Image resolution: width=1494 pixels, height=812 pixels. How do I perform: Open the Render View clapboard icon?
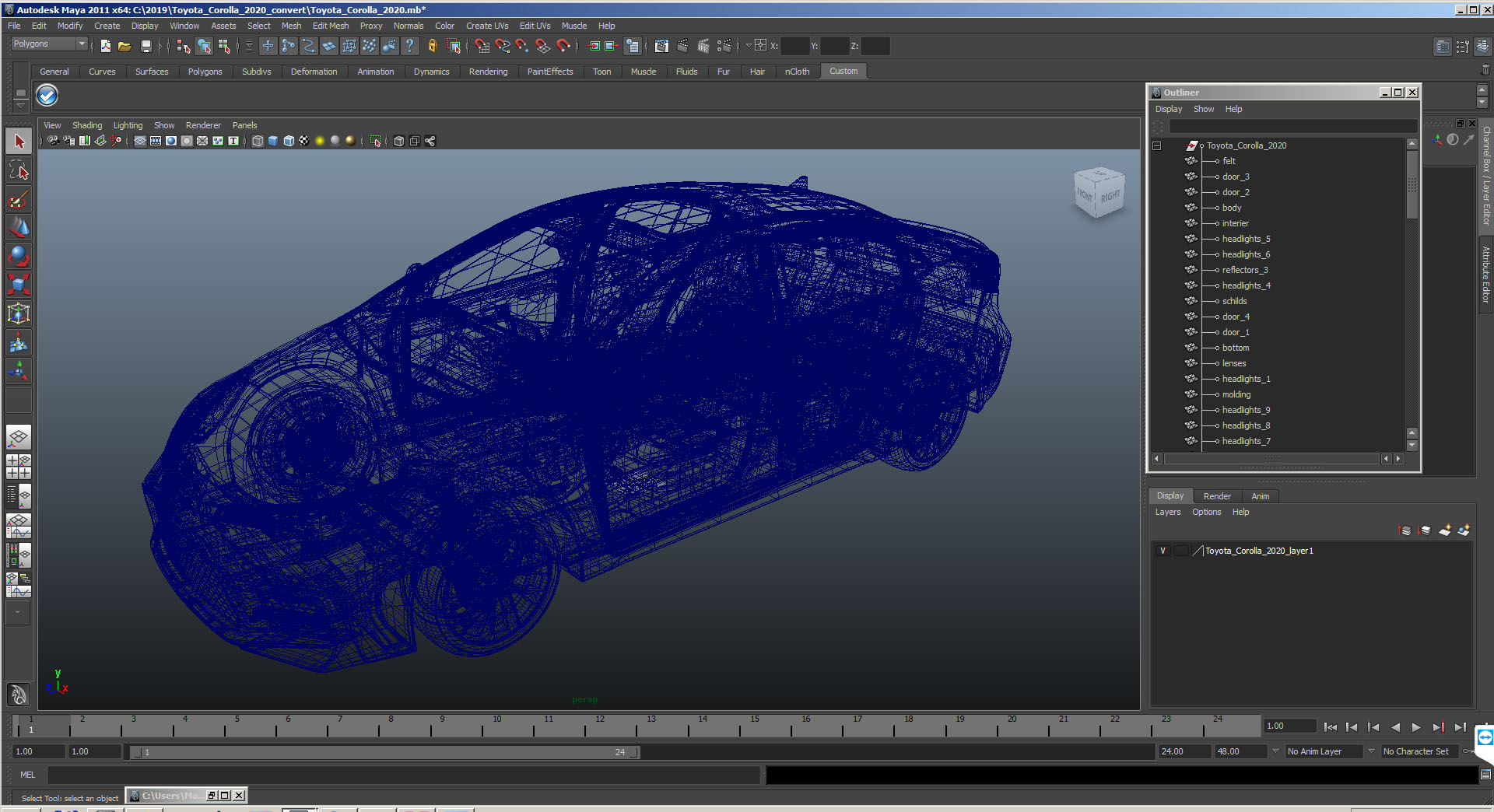[661, 47]
